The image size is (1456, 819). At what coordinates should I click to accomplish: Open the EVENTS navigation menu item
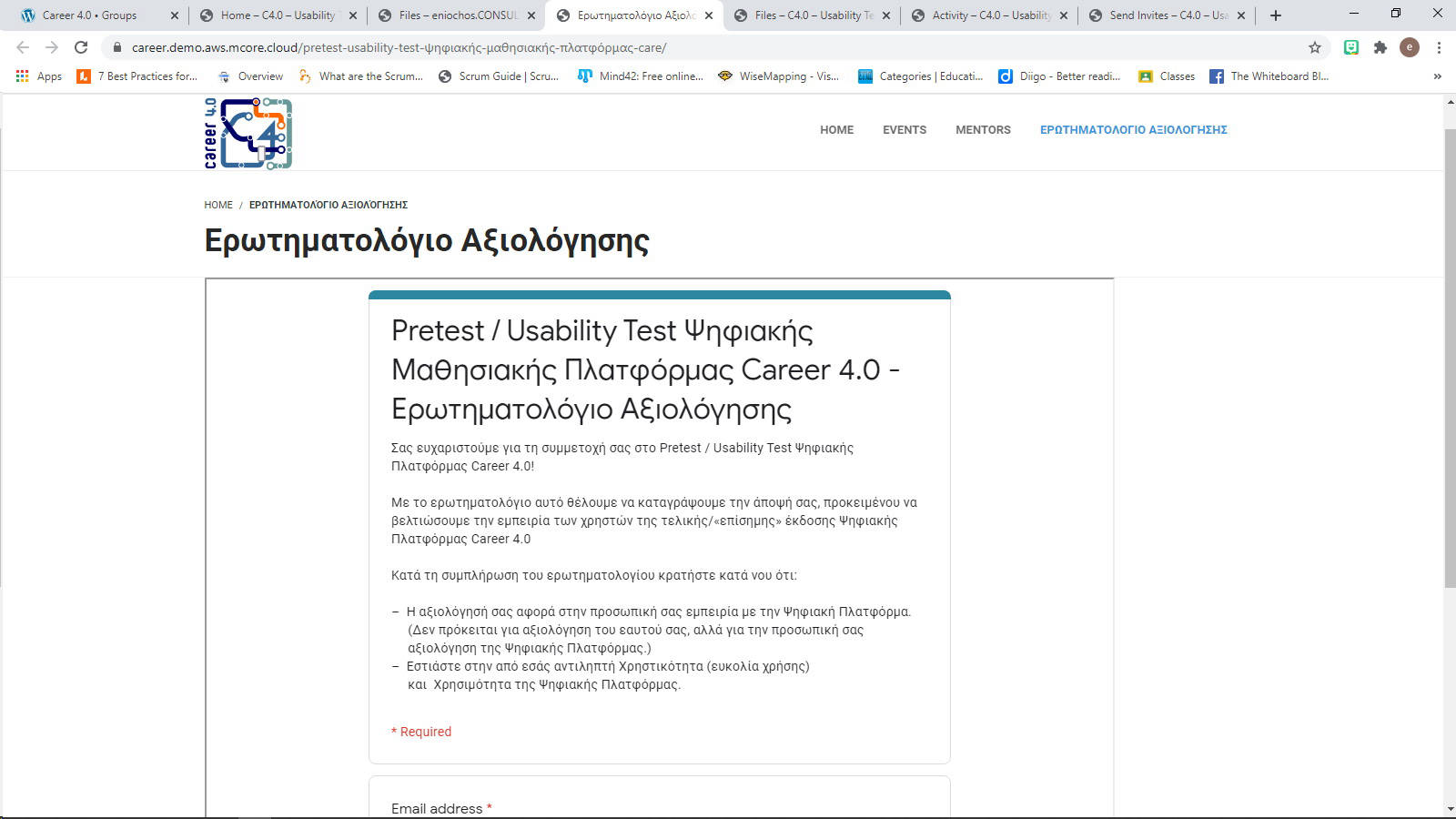(x=904, y=130)
